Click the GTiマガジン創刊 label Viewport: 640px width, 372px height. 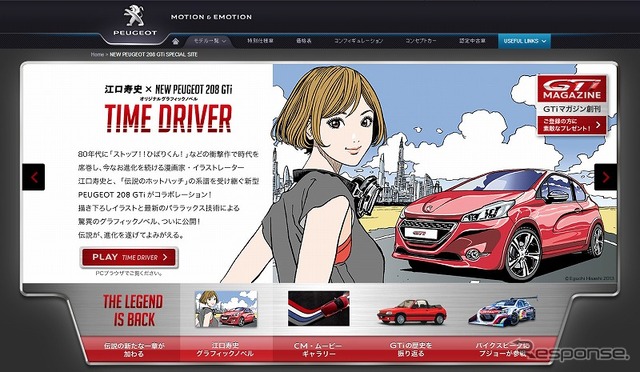[x=572, y=109]
